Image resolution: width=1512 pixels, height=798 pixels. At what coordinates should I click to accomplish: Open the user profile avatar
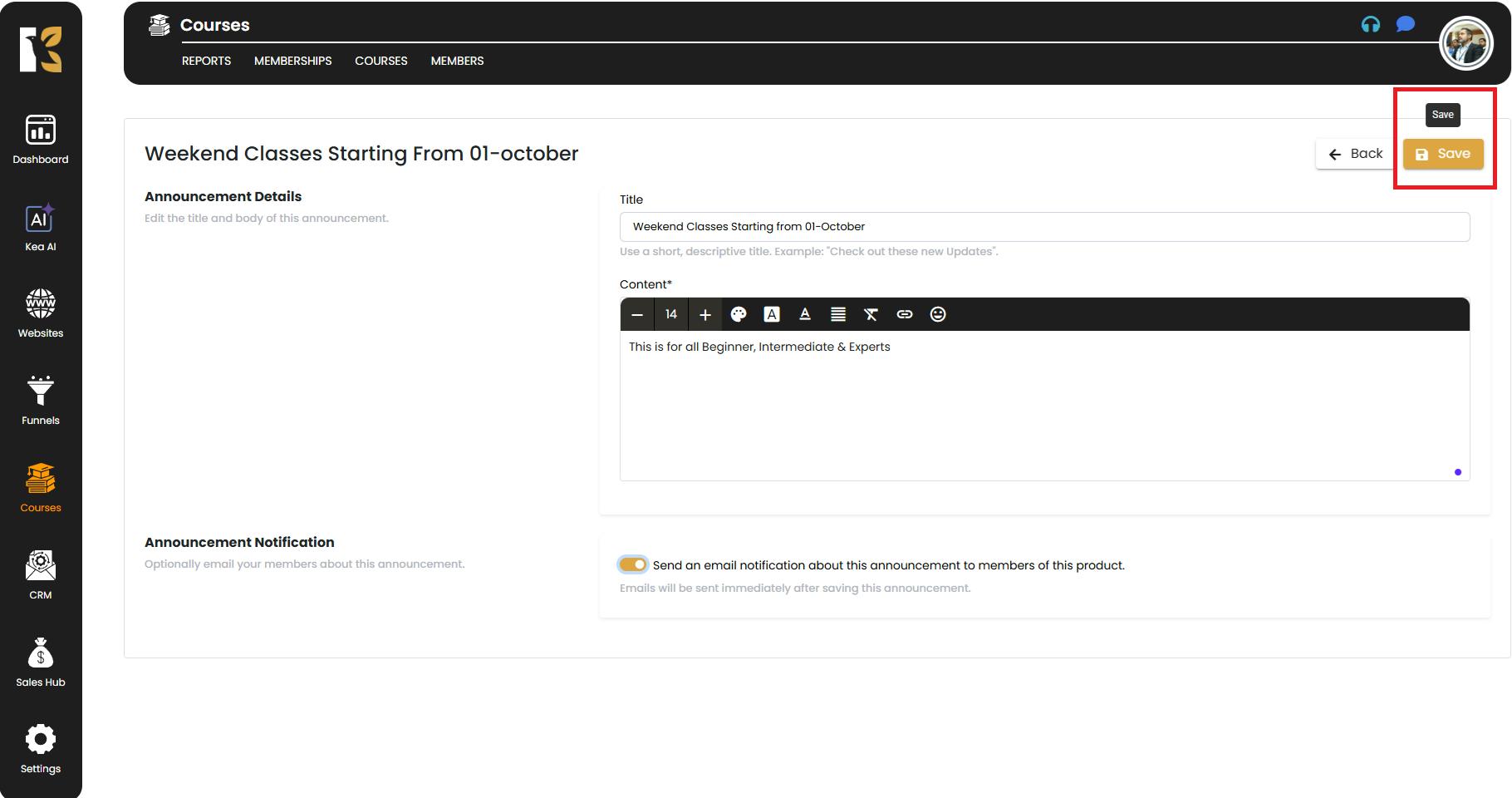coord(1465,43)
